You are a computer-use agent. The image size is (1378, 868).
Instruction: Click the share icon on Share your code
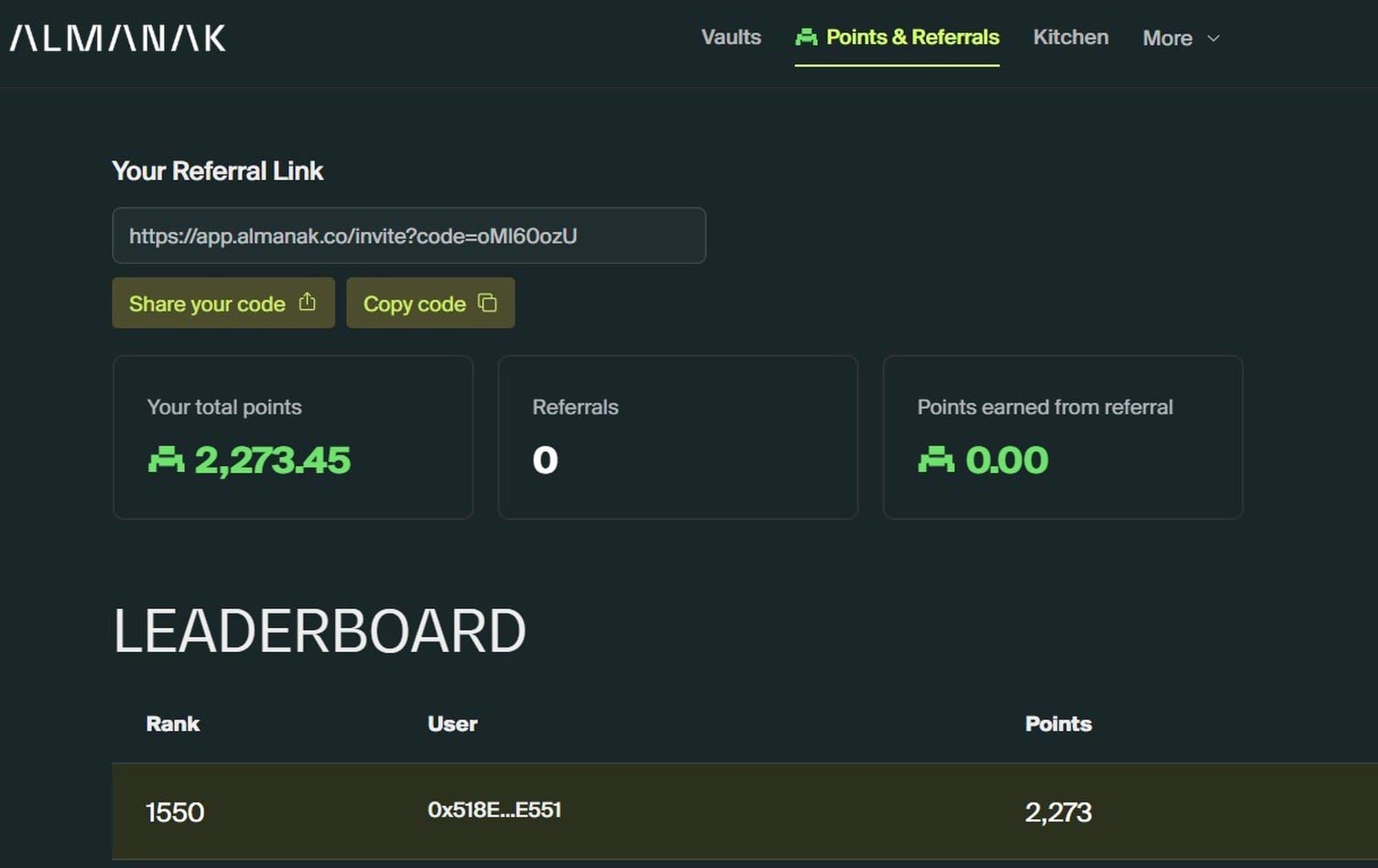pos(307,302)
